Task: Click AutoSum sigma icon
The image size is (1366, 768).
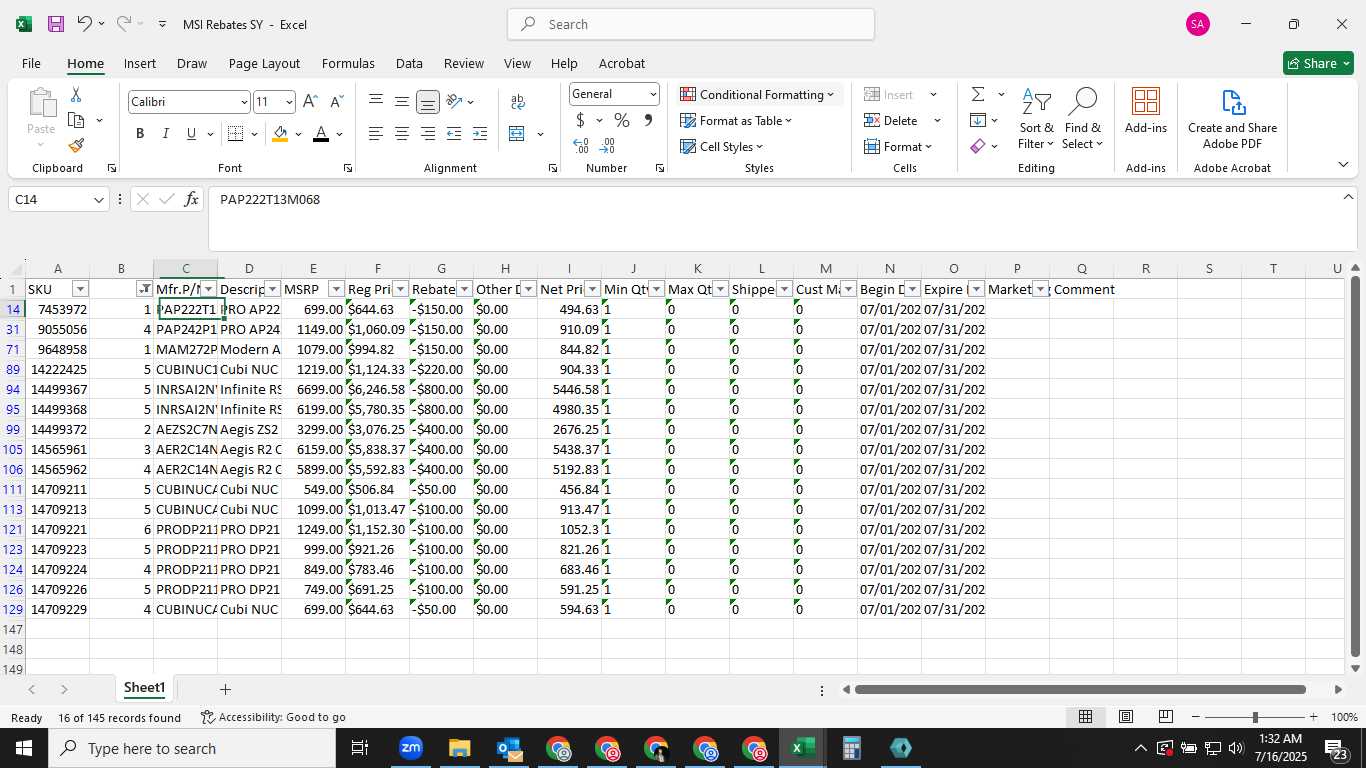Action: tap(978, 94)
